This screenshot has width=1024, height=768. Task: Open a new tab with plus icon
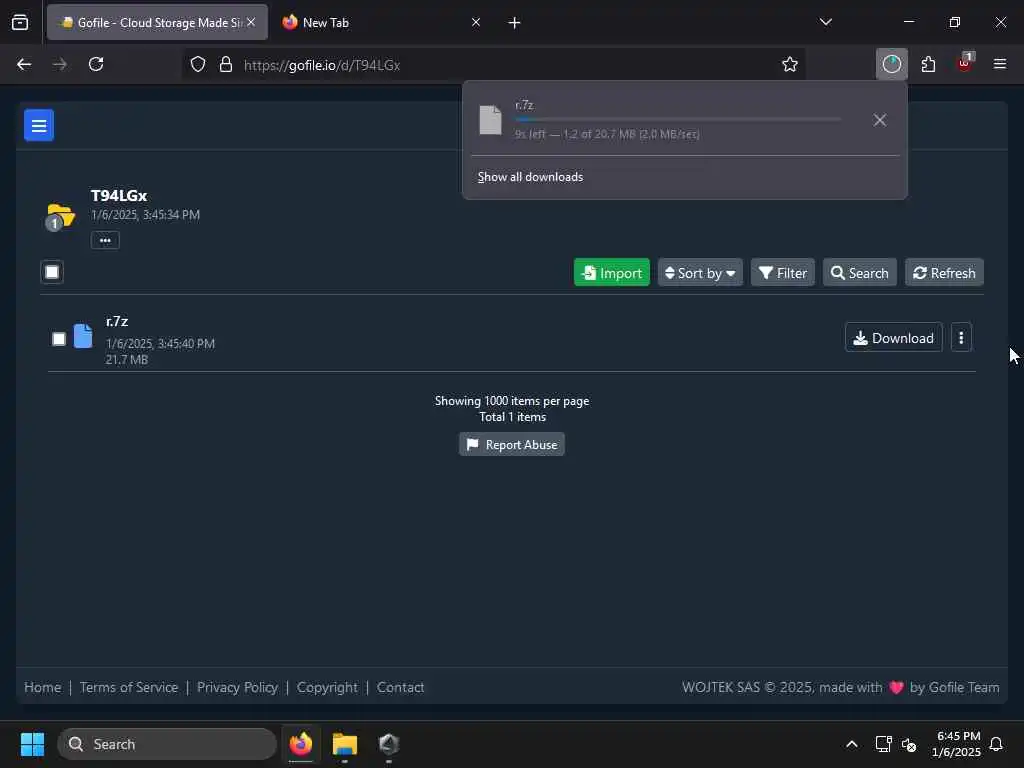pyautogui.click(x=514, y=23)
